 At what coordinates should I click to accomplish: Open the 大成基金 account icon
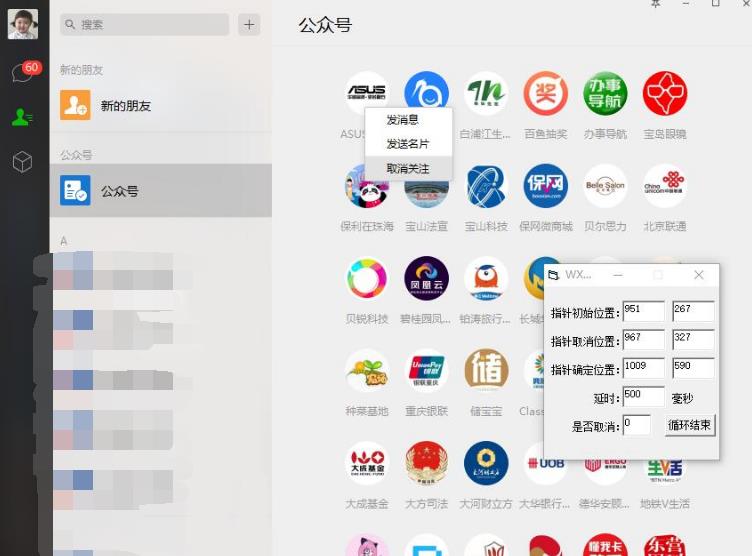coord(367,463)
